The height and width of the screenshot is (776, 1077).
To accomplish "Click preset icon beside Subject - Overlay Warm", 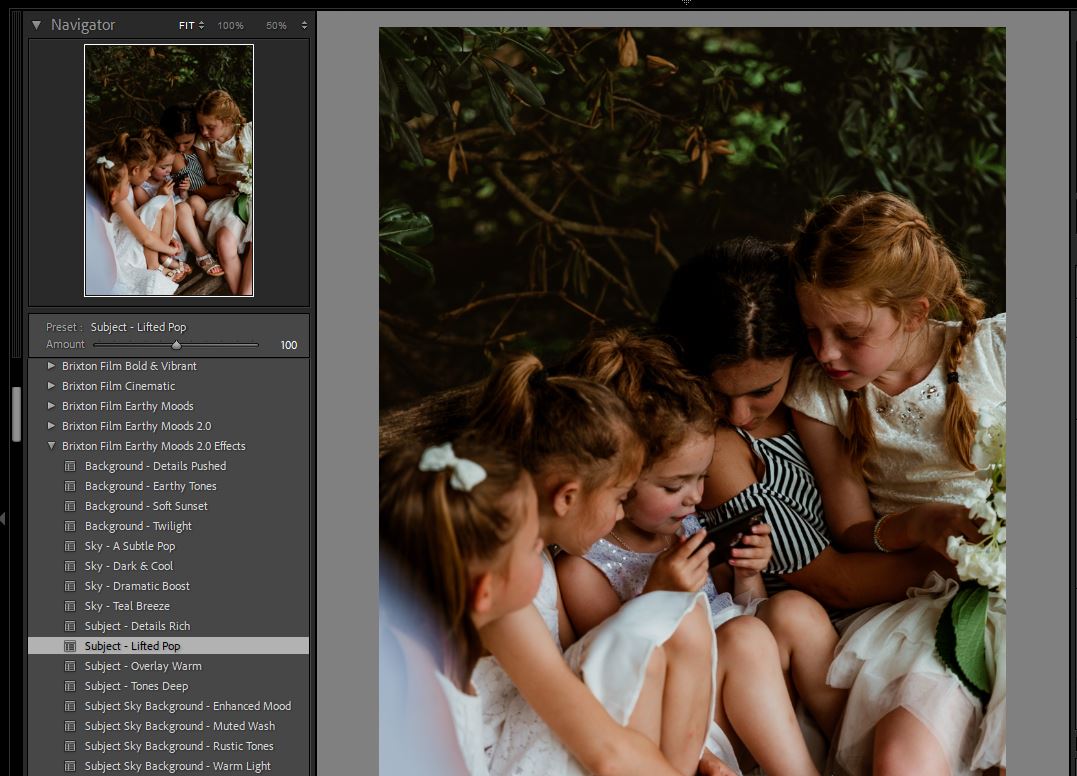I will [x=70, y=666].
